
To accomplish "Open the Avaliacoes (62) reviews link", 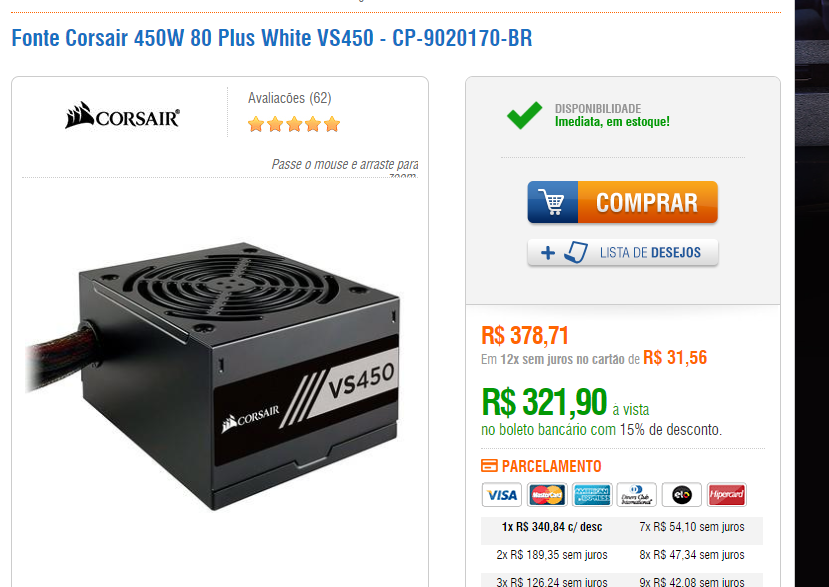I will 290,98.
